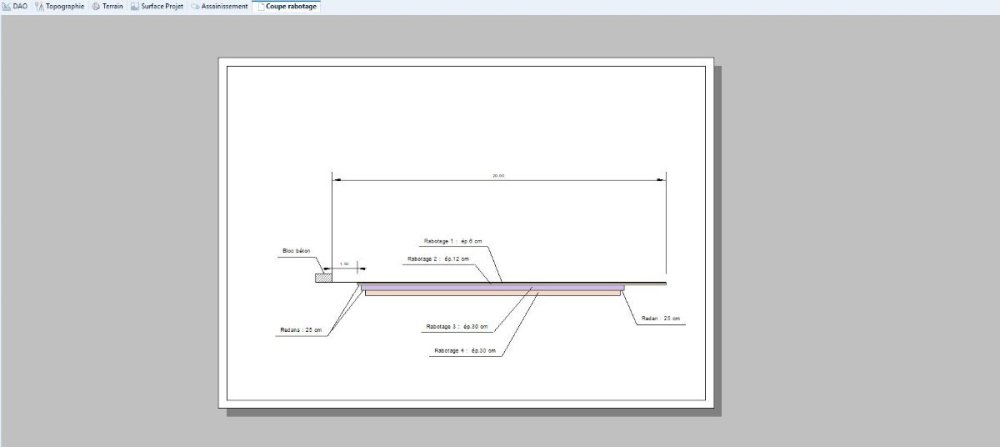This screenshot has height=447, width=1000.
Task: Select the Rabotage 2 ép.12 cm label
Action: coord(438,259)
